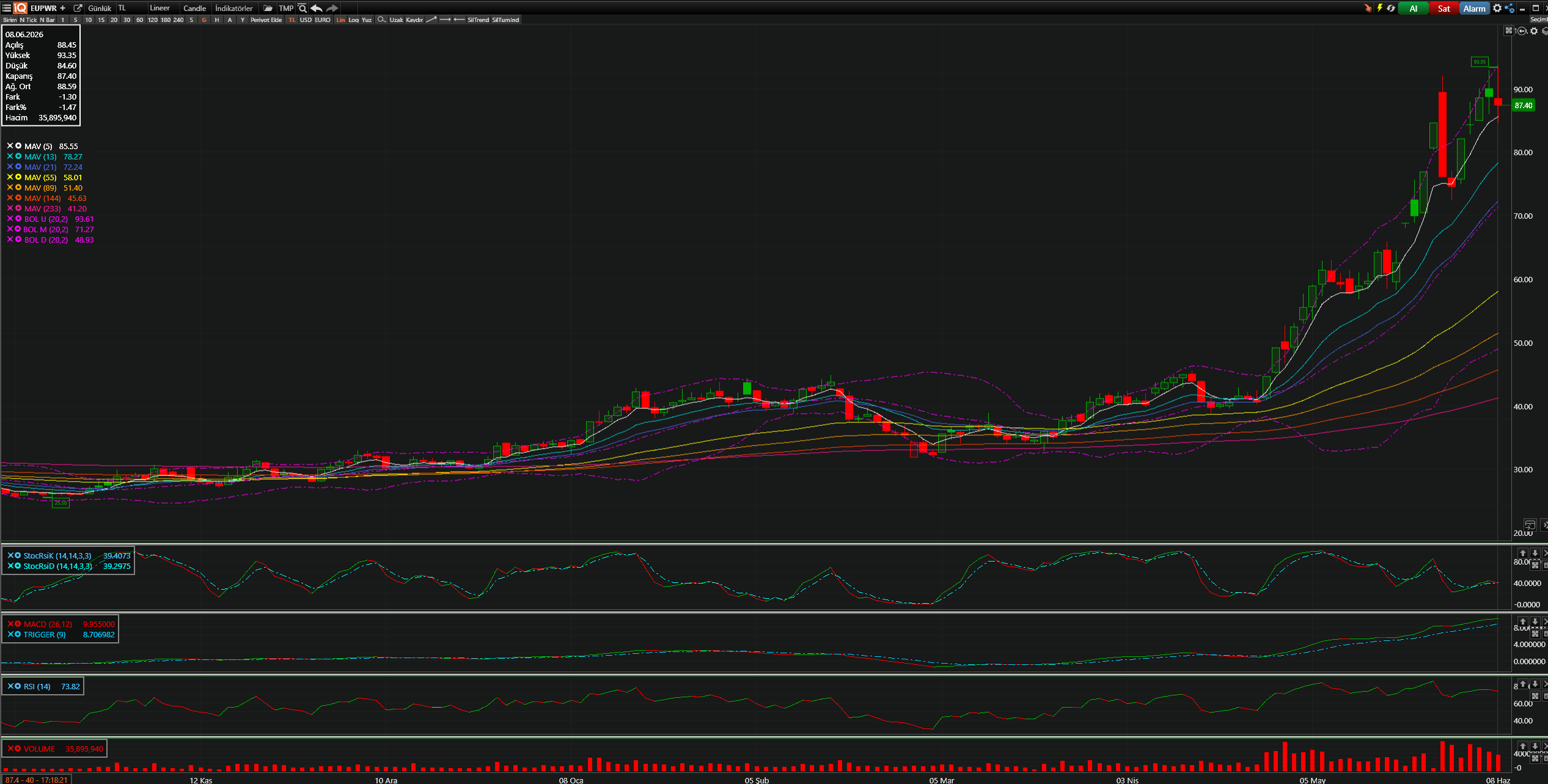Click the orange arrow icon in the top bar
This screenshot has height=784, width=1548.
pyautogui.click(x=1368, y=8)
